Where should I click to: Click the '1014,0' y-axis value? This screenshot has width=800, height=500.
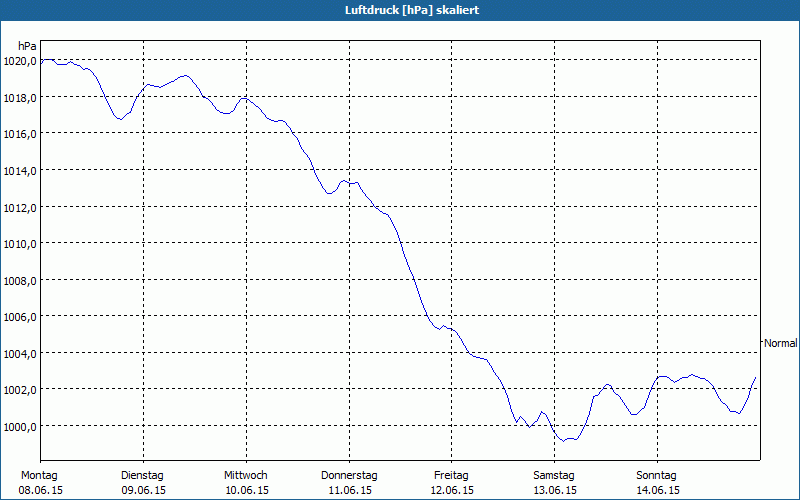20,171
